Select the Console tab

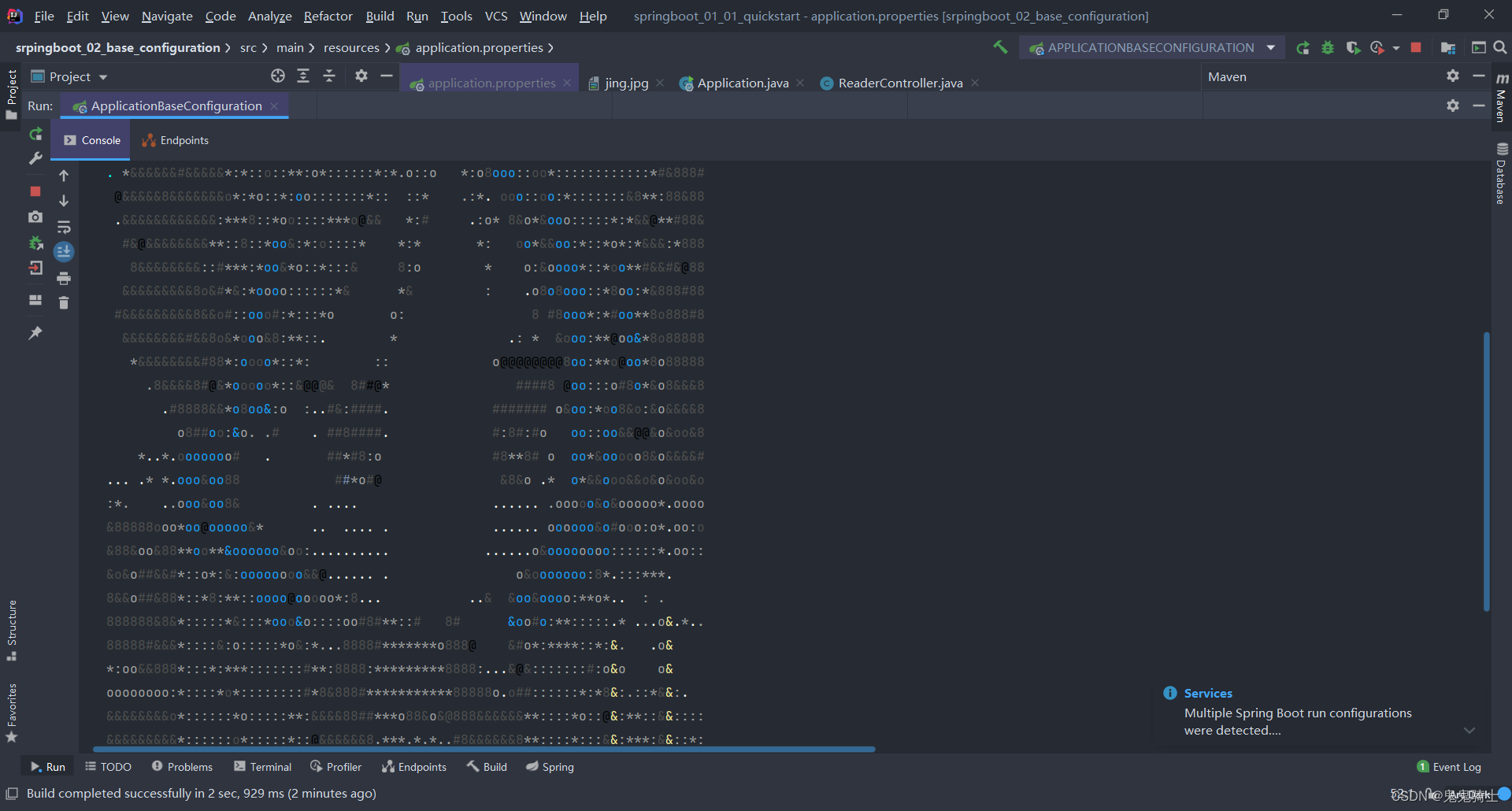[x=92, y=140]
